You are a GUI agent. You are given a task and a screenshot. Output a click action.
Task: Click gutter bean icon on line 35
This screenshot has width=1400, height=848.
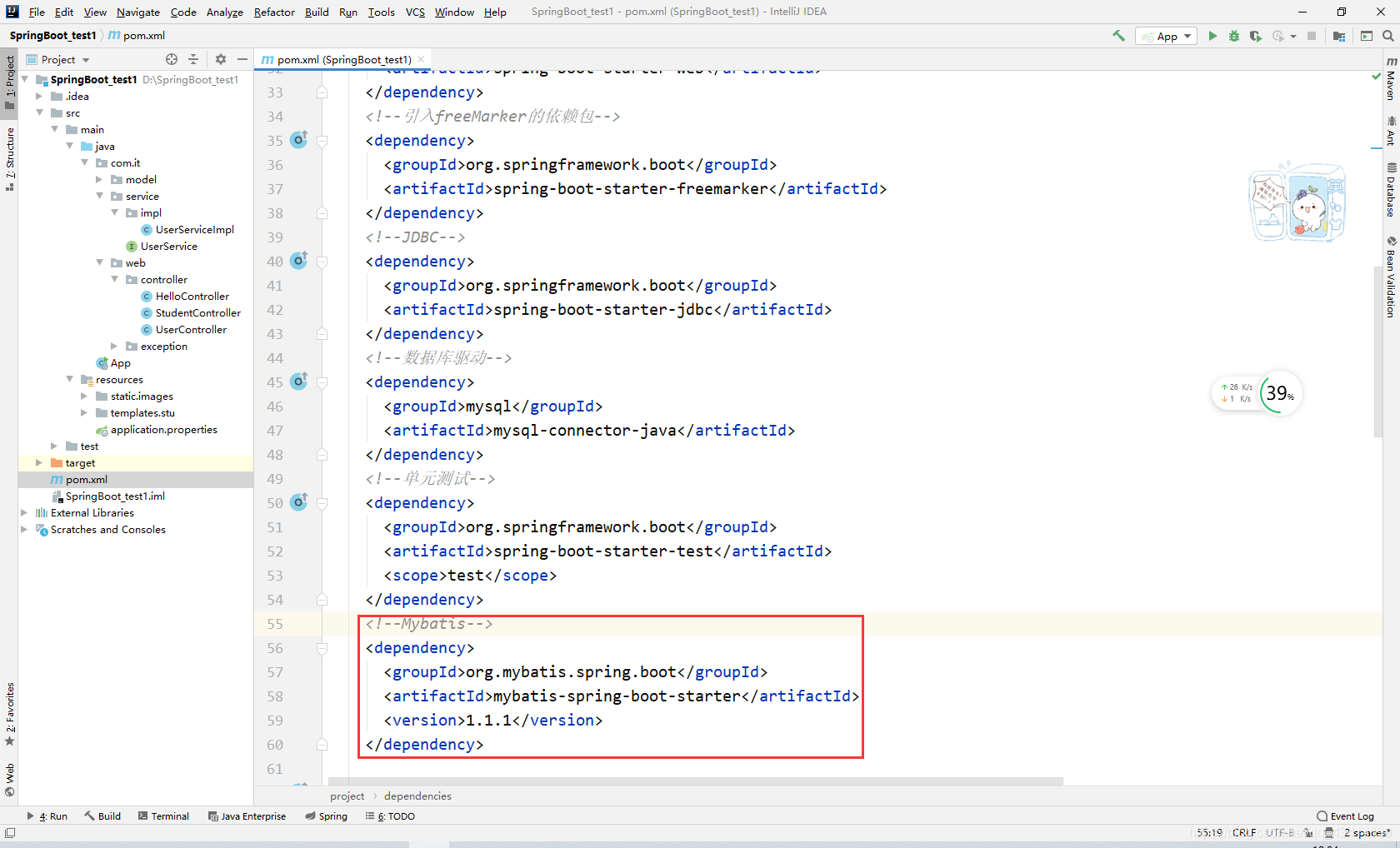click(298, 140)
